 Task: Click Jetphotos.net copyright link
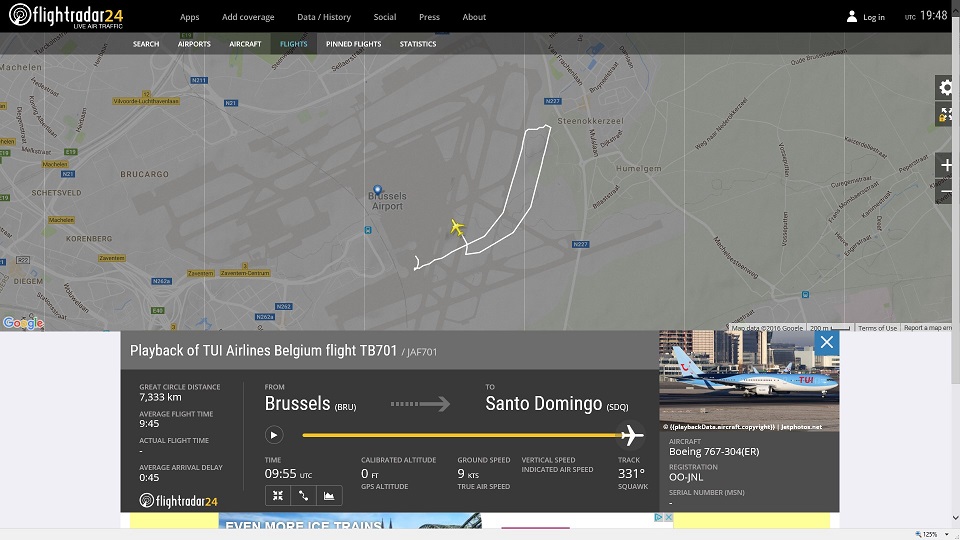(x=801, y=427)
